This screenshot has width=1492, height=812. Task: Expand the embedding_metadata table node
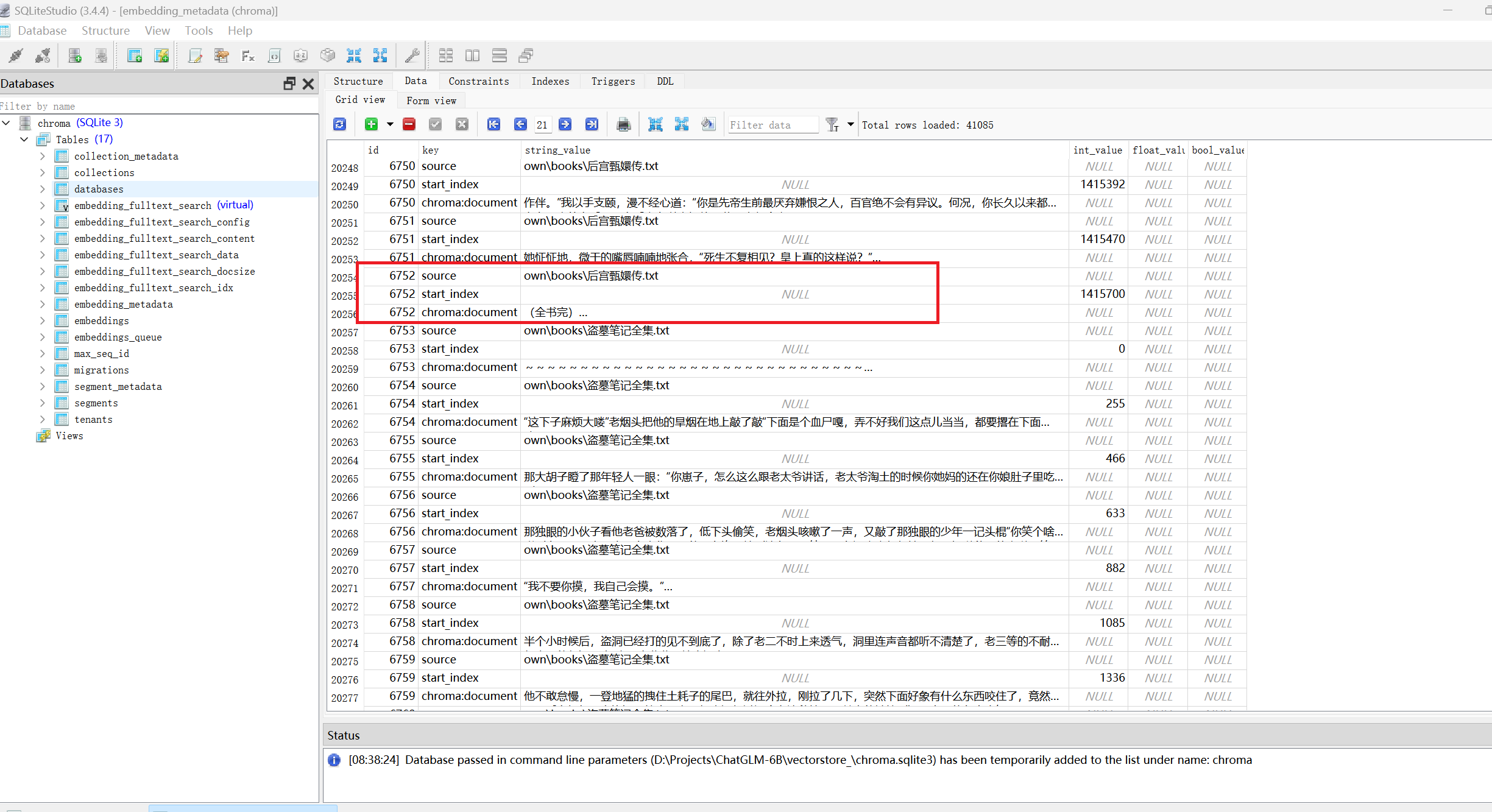[x=42, y=304]
